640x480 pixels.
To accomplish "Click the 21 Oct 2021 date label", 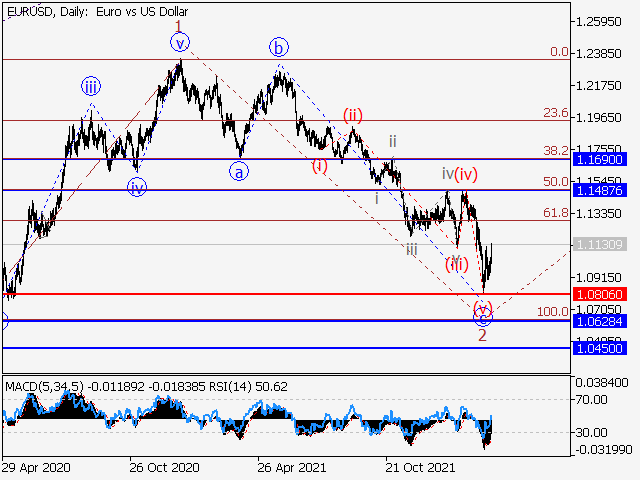I will (420, 467).
